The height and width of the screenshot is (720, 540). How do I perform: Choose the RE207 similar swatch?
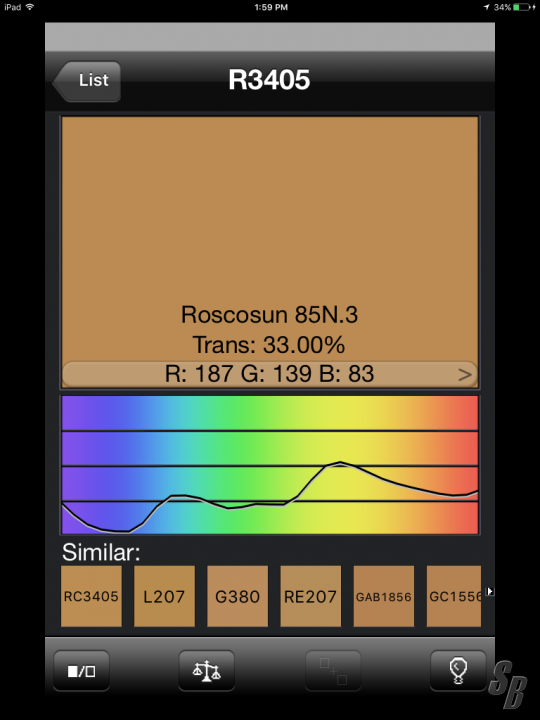[310, 596]
